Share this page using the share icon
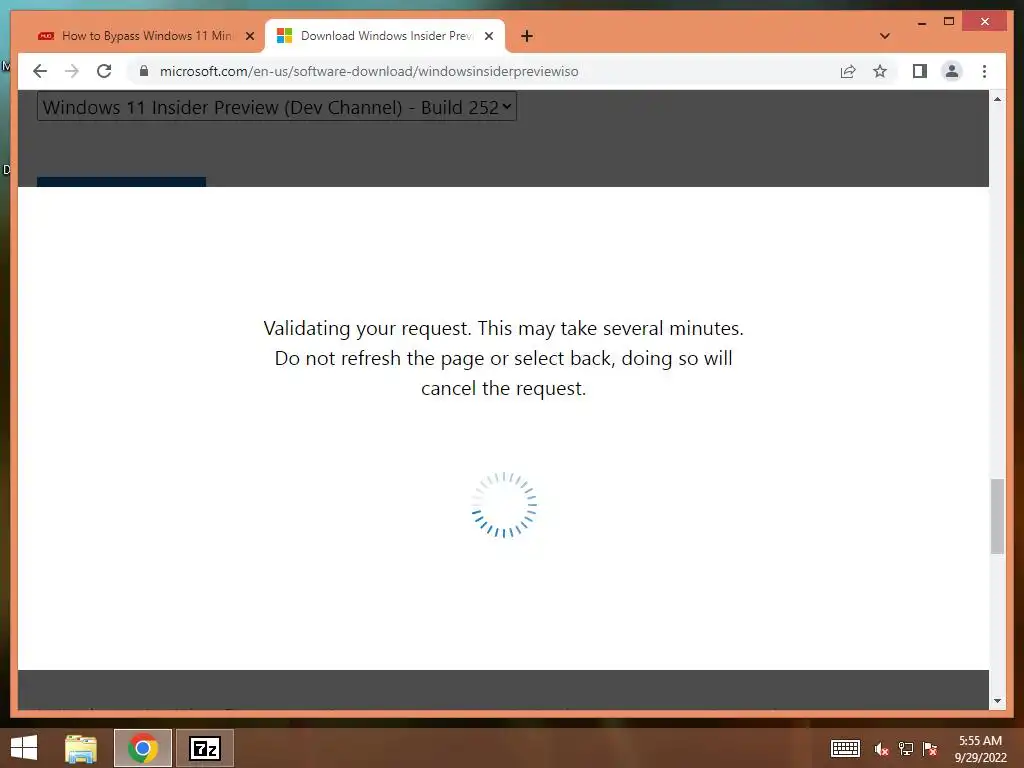This screenshot has width=1024, height=768. click(x=848, y=71)
